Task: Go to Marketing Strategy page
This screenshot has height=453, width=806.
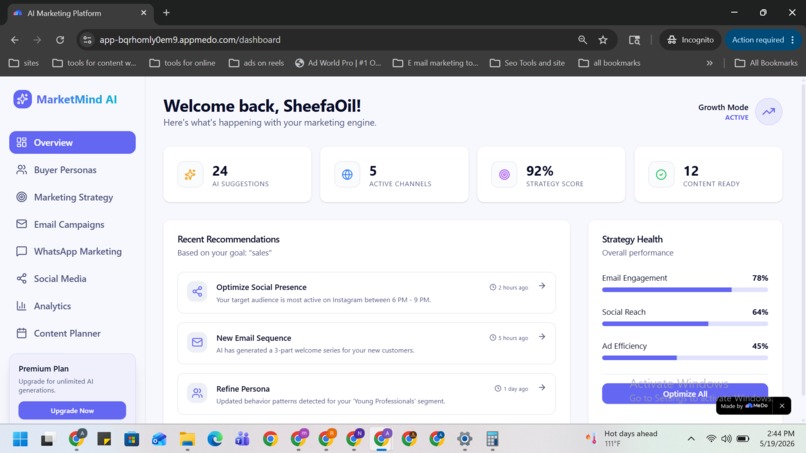Action: pos(72,197)
